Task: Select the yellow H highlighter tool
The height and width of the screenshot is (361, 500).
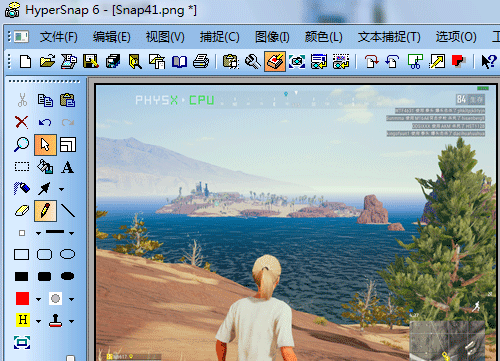Action: [23, 320]
